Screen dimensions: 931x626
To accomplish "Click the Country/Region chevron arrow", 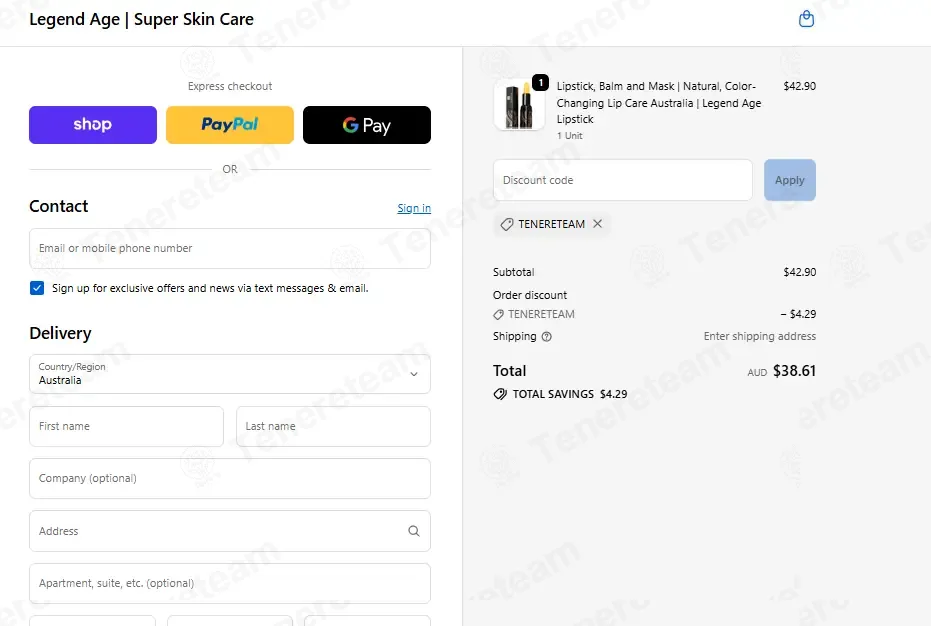I will (x=414, y=374).
